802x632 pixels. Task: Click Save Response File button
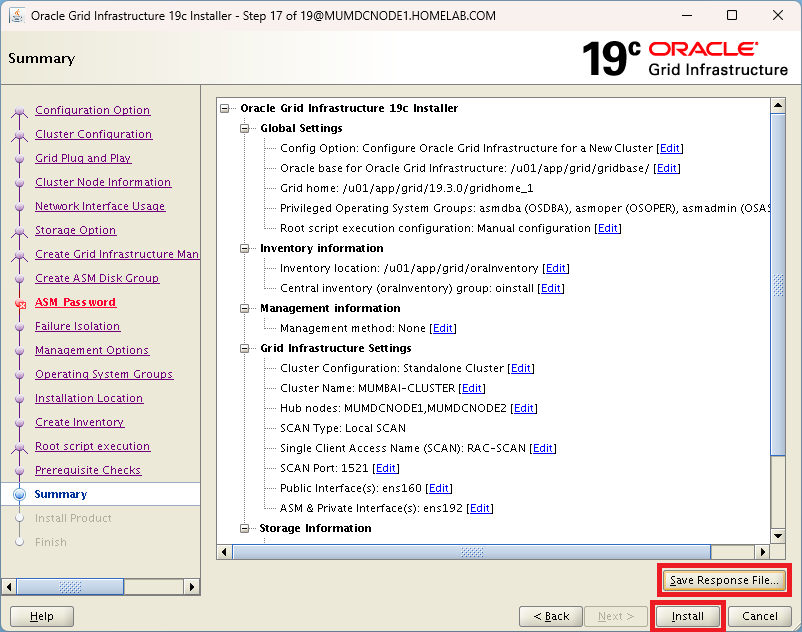(x=724, y=580)
